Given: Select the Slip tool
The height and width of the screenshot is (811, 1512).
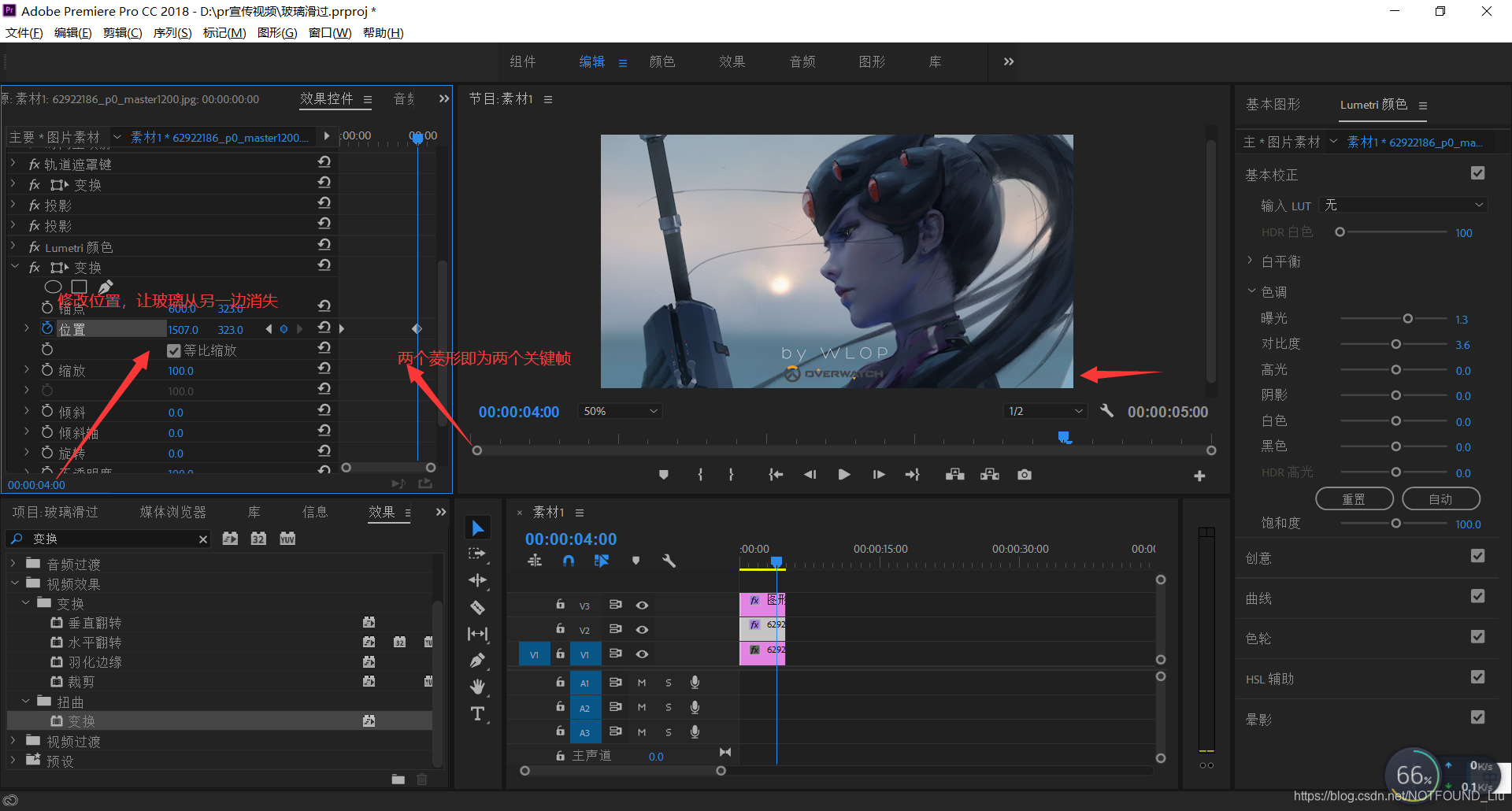Looking at the screenshot, I should [x=478, y=634].
